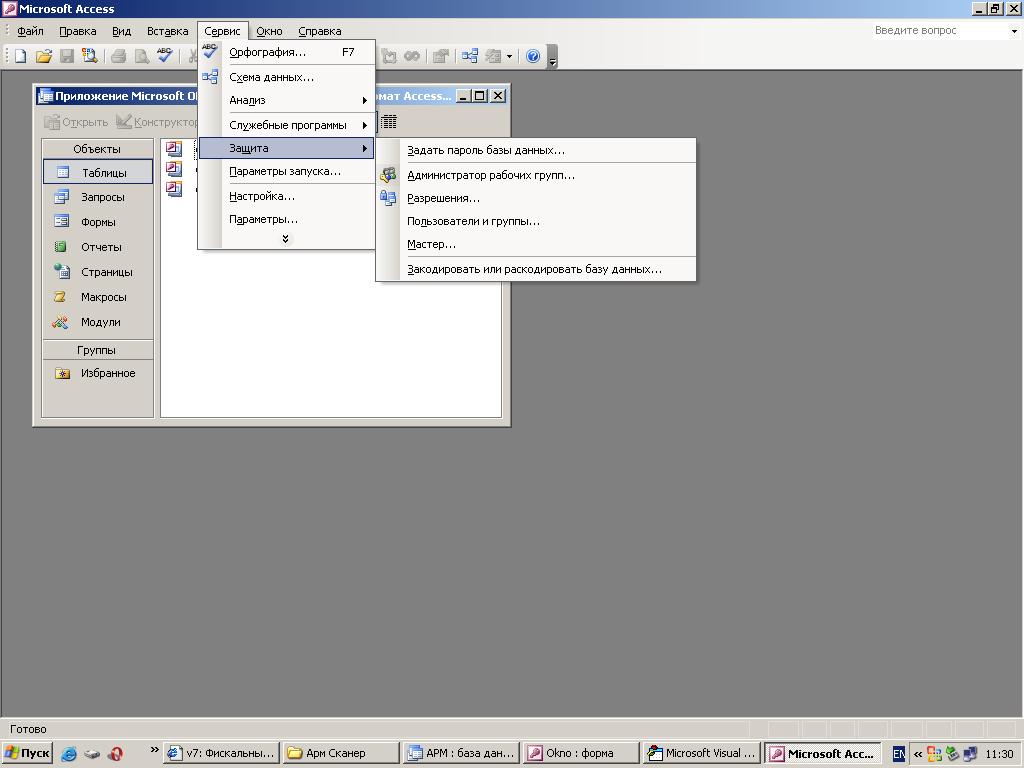Viewport: 1024px width, 768px height.
Task: Click the clipboard icon beside the link icon
Action: (389, 56)
